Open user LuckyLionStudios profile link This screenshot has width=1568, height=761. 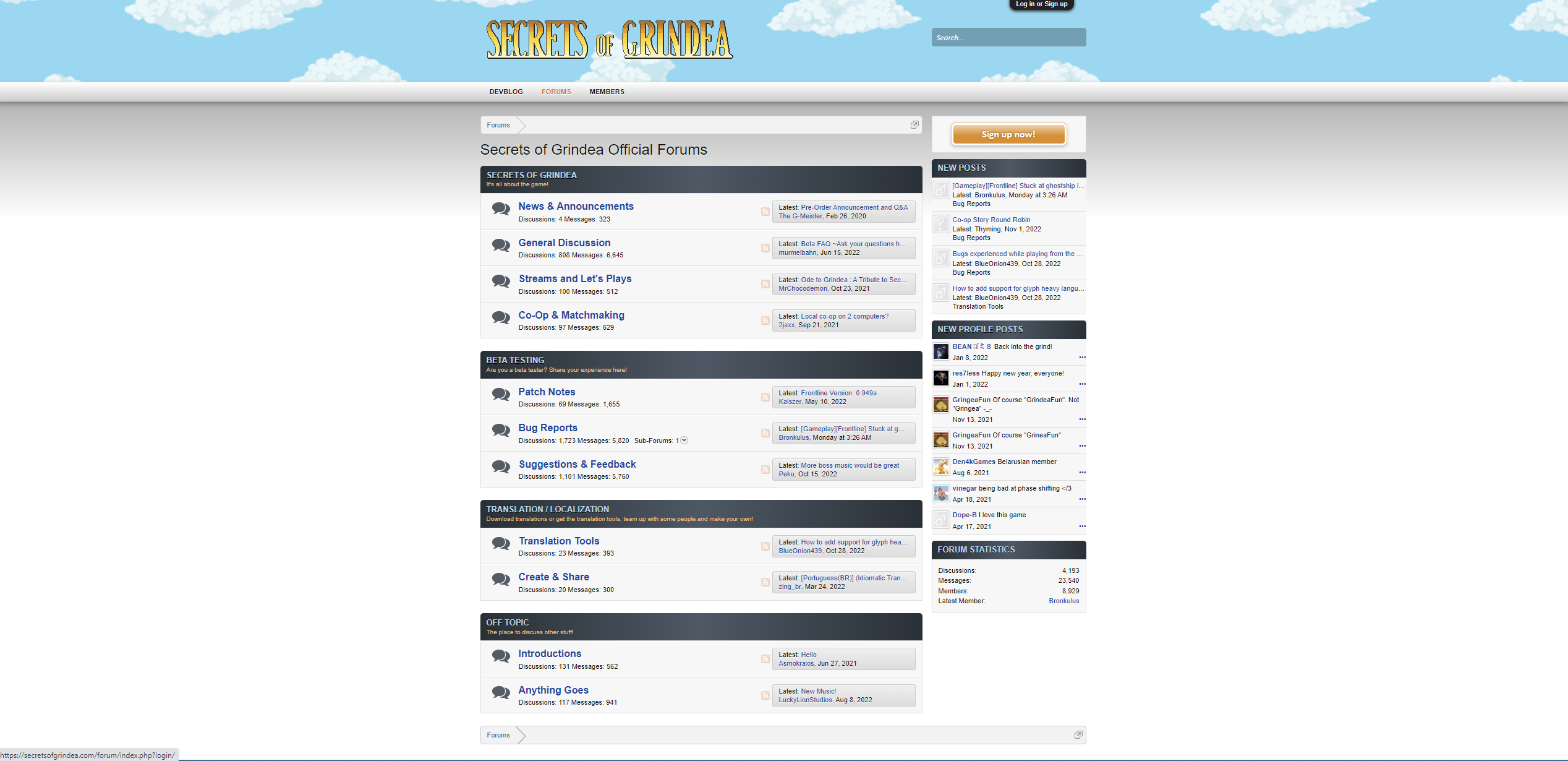tap(805, 700)
